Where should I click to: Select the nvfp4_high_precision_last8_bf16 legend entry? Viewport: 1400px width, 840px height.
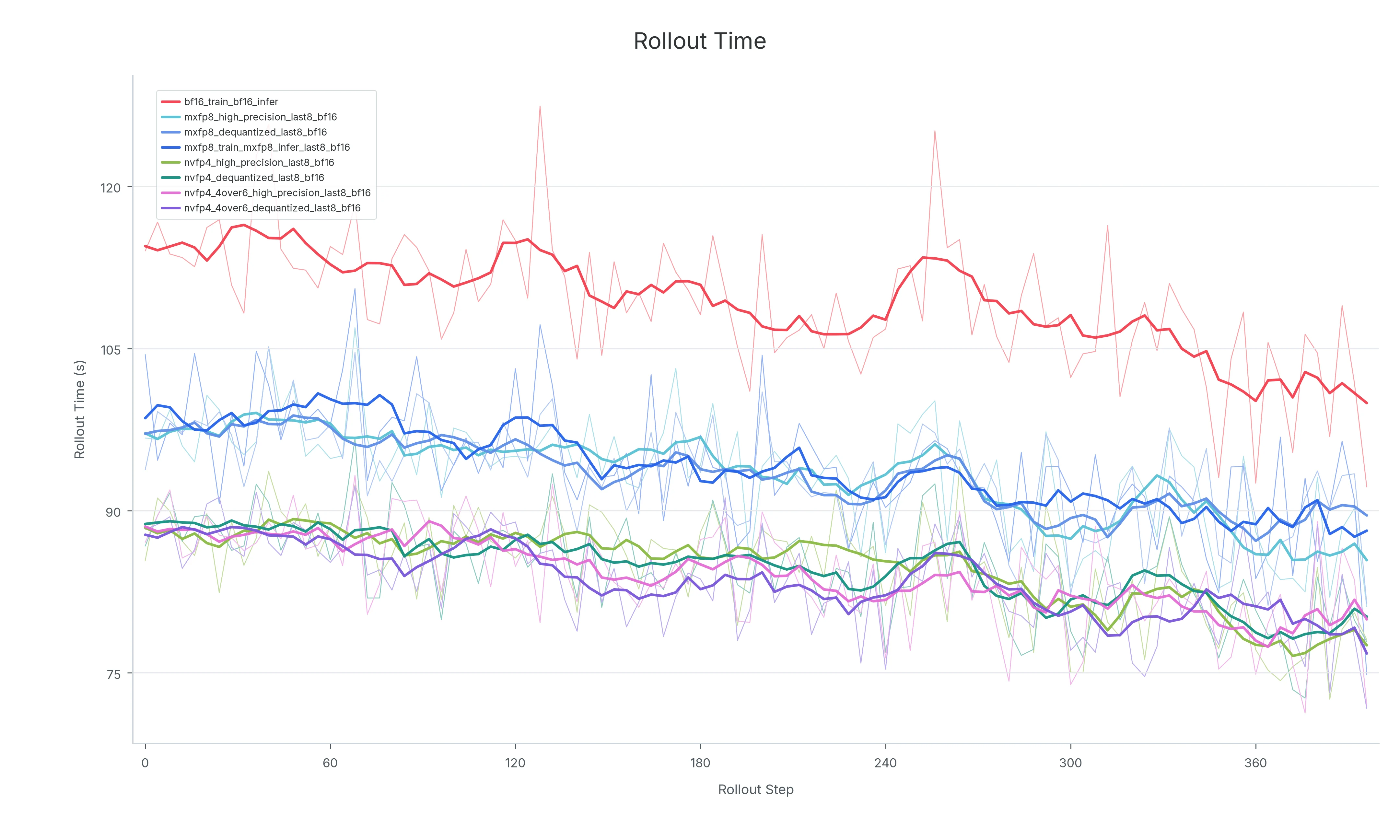tap(248, 162)
